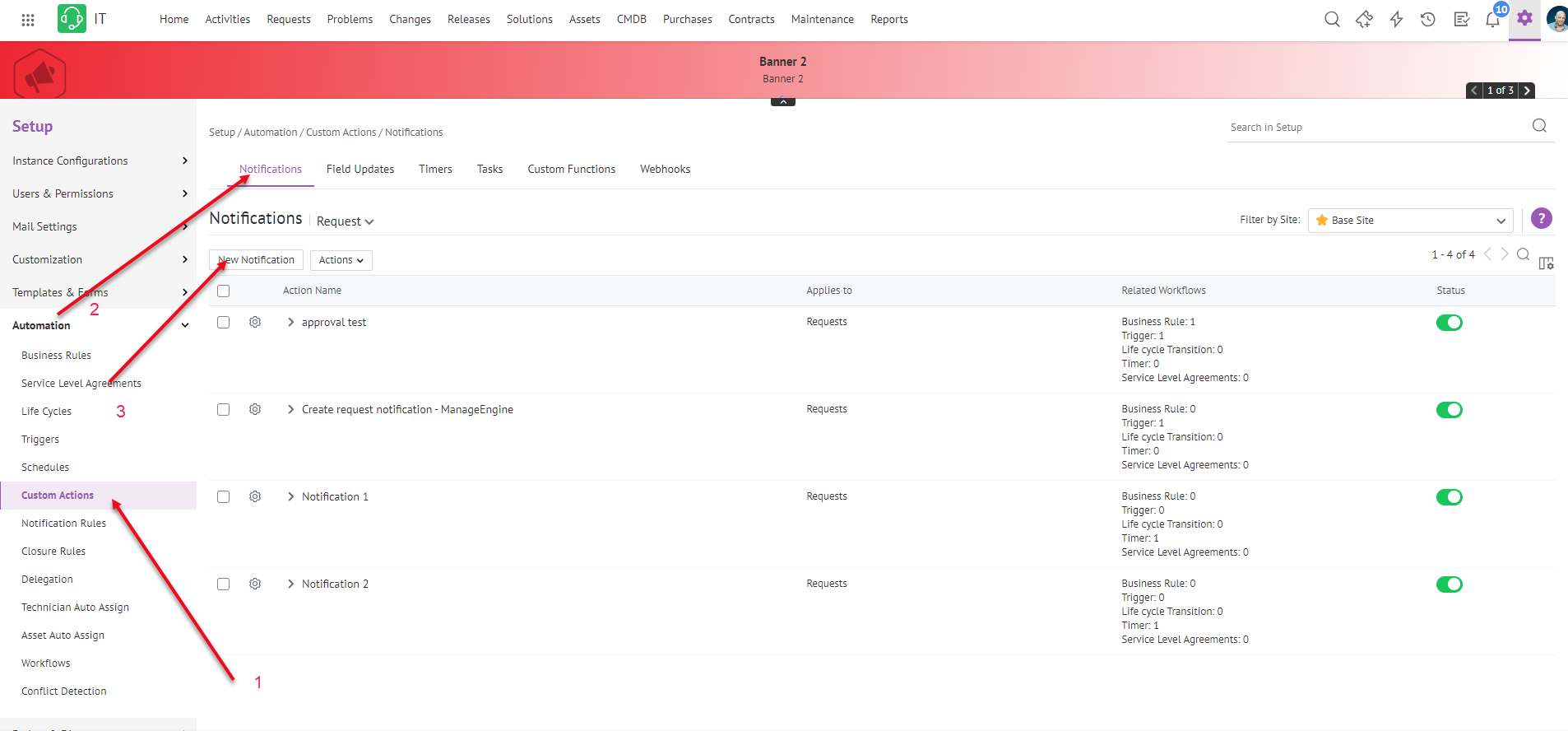
Task: Open gear menu for approval test row
Action: click(x=255, y=323)
